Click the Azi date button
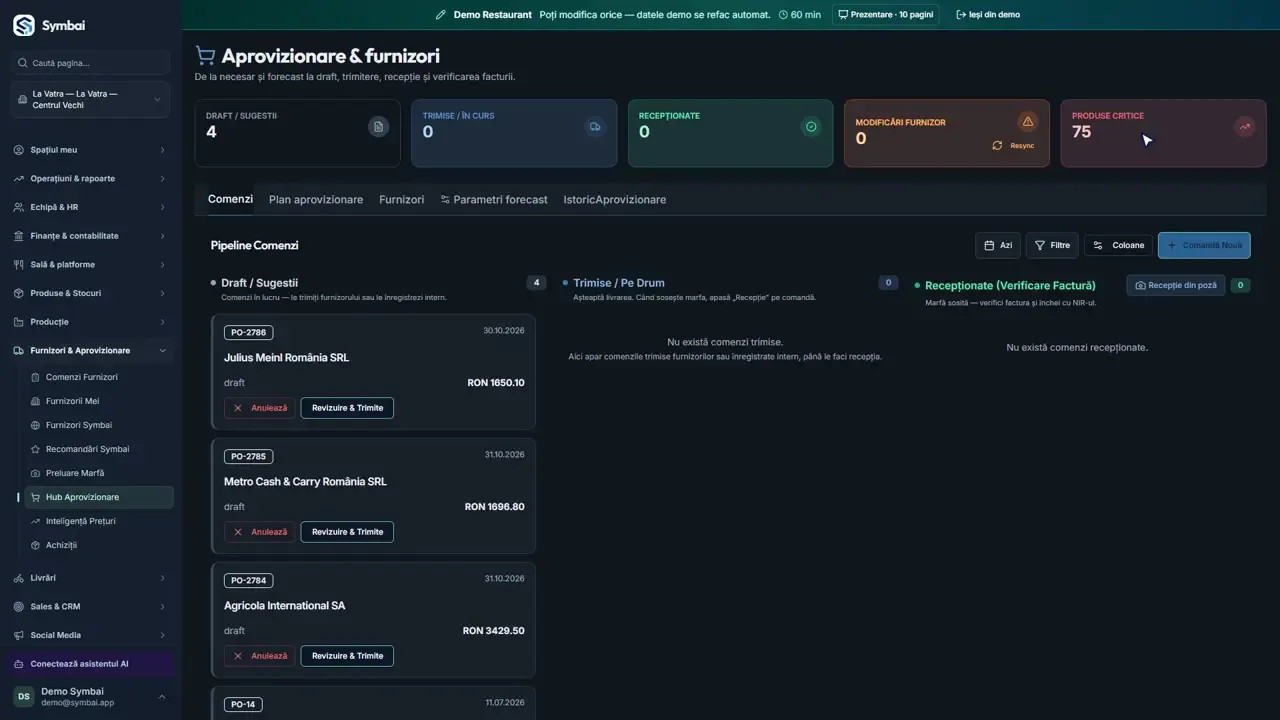The height and width of the screenshot is (720, 1280). [x=998, y=245]
